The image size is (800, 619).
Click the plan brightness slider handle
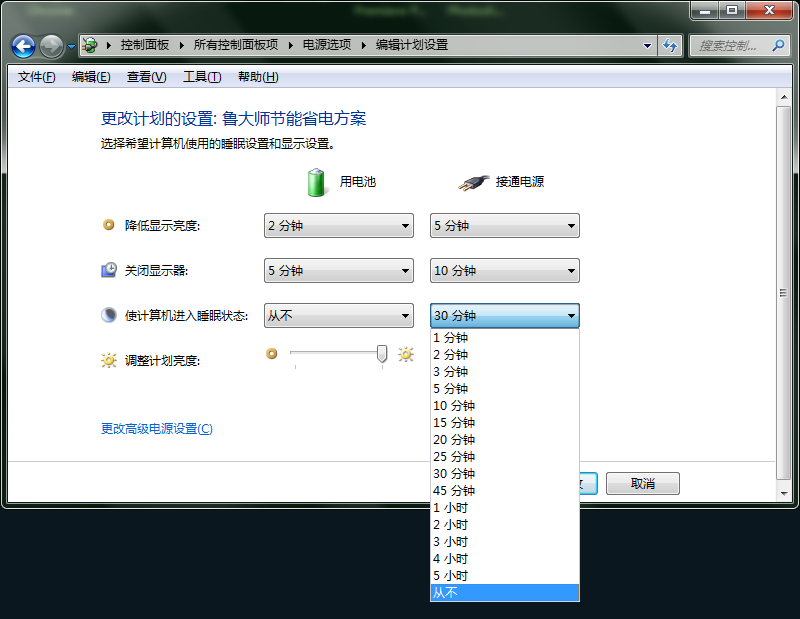pyautogui.click(x=380, y=355)
